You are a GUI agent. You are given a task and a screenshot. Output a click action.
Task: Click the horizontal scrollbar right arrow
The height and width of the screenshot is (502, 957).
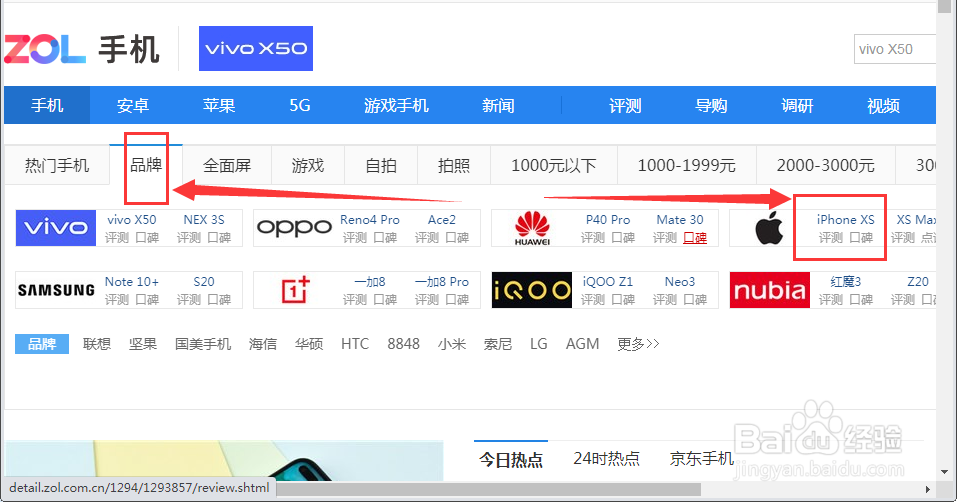click(x=927, y=489)
